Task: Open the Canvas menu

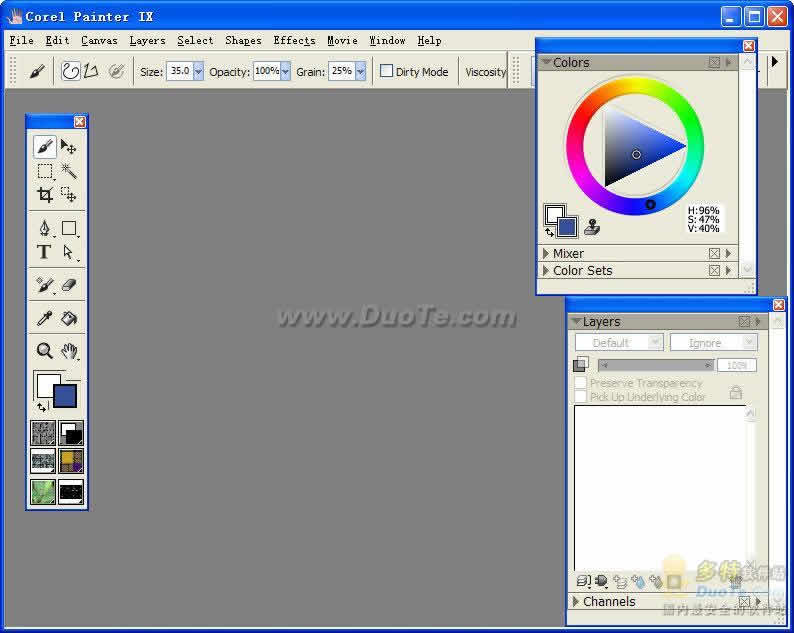Action: click(x=99, y=41)
